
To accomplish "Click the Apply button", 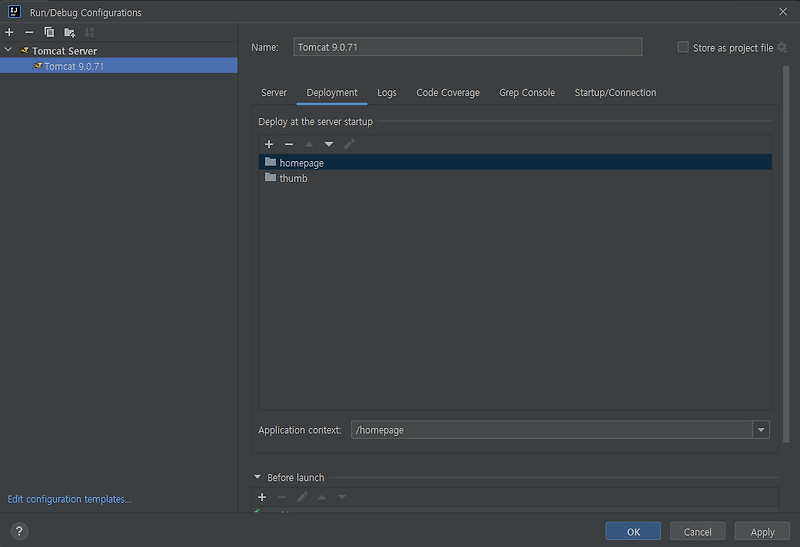I will 762,531.
